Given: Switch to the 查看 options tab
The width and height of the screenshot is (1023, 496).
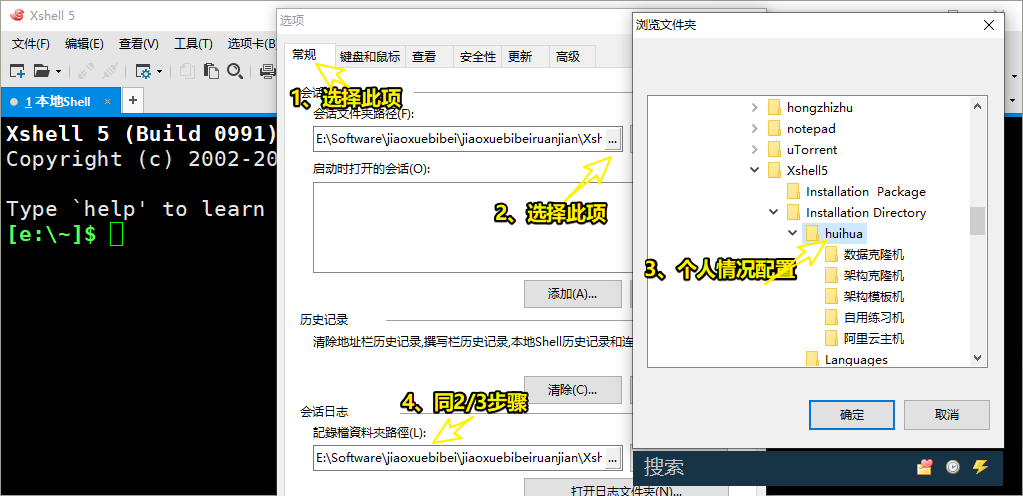Looking at the screenshot, I should pos(429,57).
